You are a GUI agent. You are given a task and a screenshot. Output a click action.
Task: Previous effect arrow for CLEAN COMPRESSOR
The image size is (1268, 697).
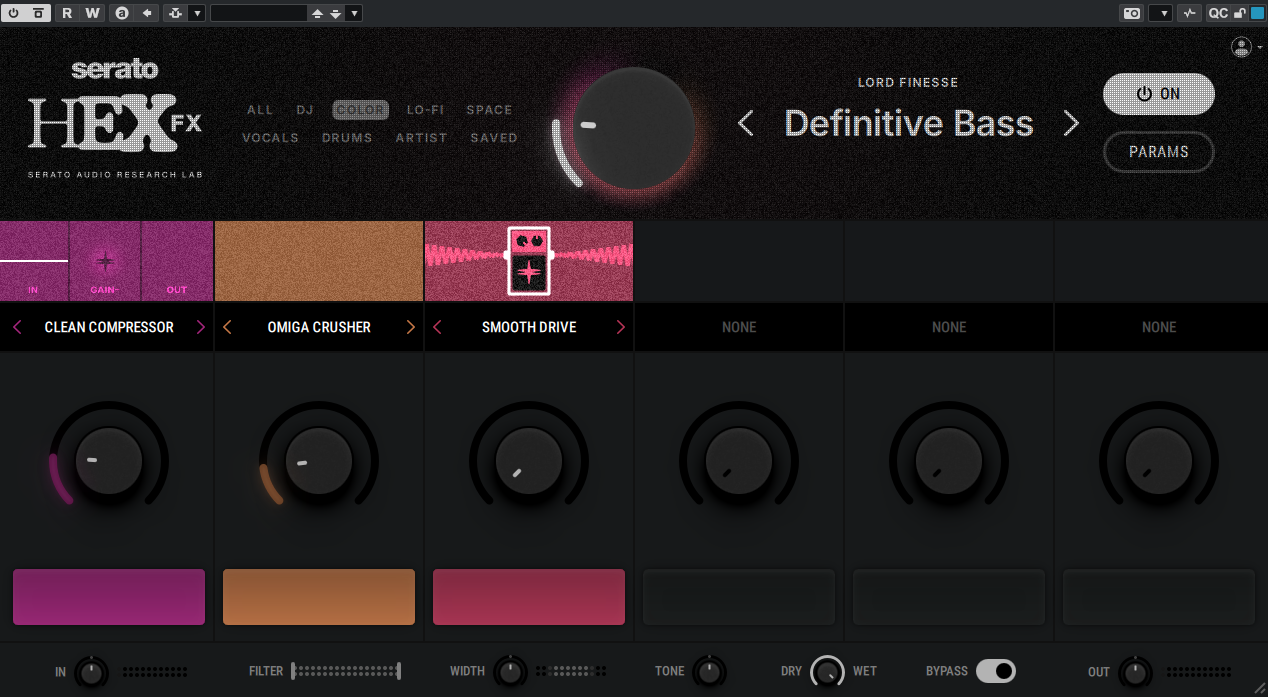(x=17, y=327)
